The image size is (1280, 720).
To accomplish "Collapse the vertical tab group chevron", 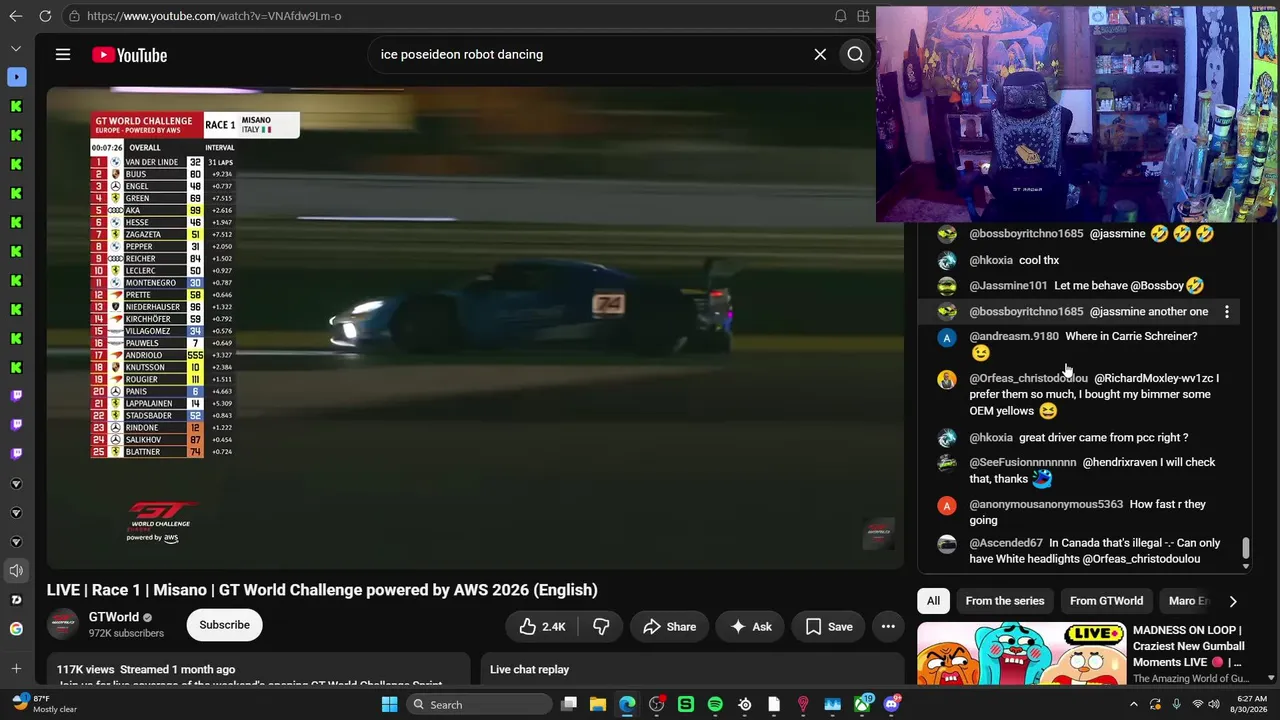I will click(16, 48).
